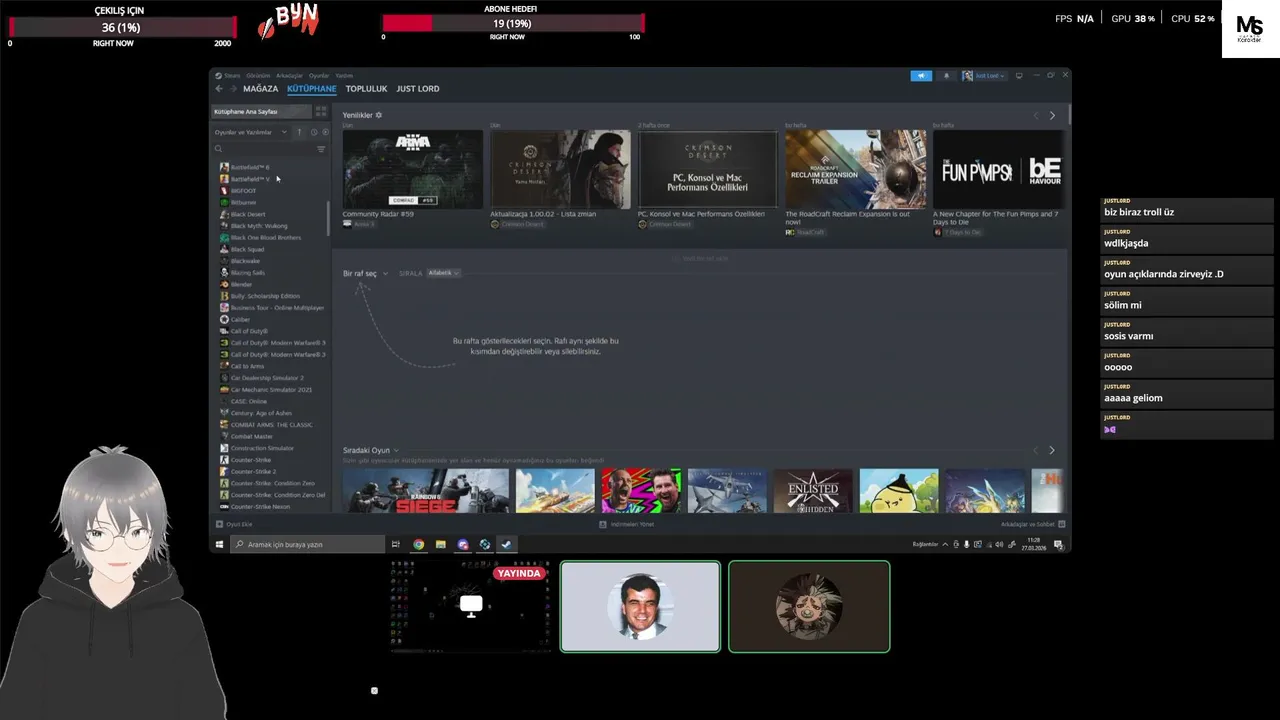Click the Kütüphane Ana Sayfası button
1280x720 pixels.
pyautogui.click(x=260, y=112)
